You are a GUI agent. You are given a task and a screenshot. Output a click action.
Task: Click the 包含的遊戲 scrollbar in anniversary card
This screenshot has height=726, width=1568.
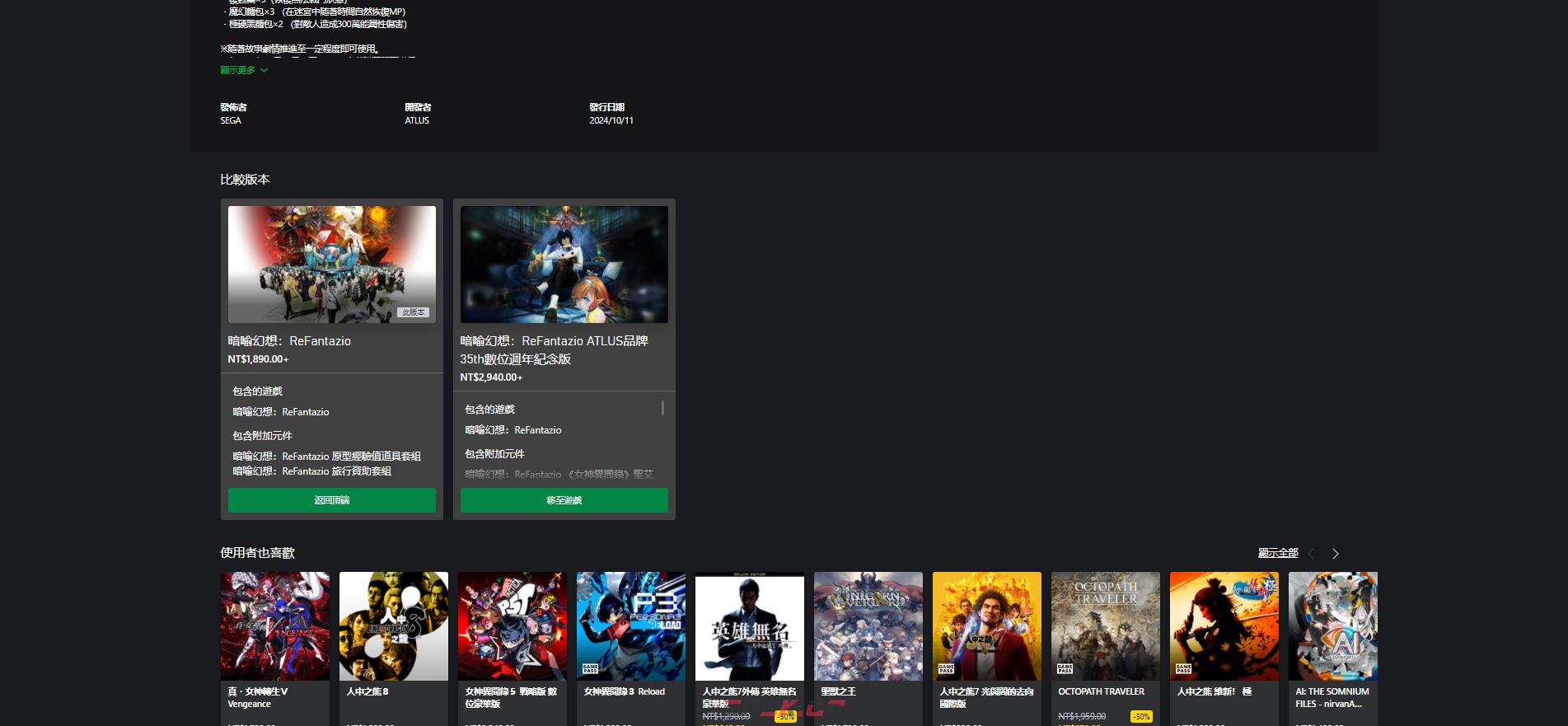[662, 408]
